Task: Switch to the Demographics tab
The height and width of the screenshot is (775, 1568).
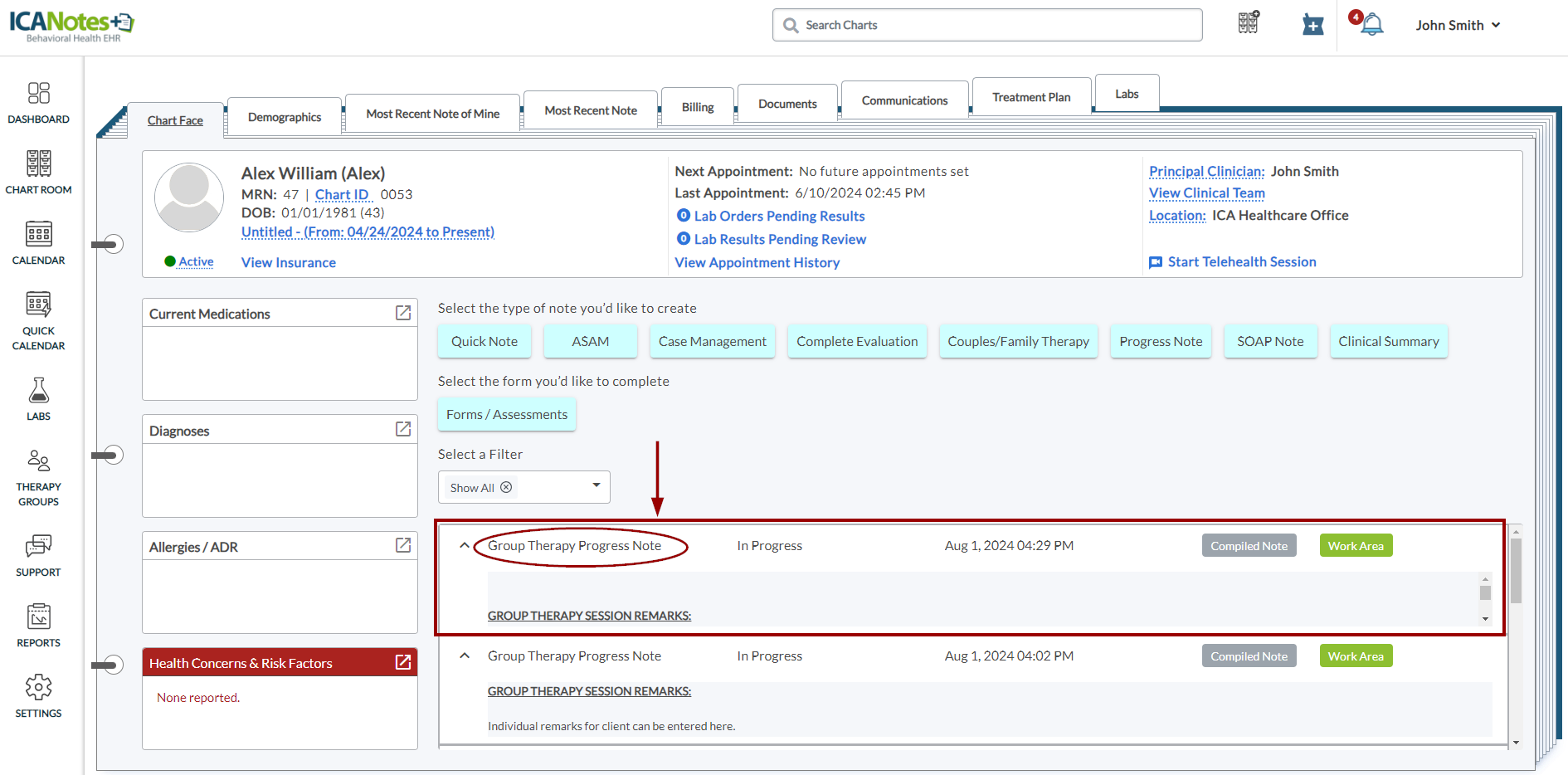Action: click(285, 117)
